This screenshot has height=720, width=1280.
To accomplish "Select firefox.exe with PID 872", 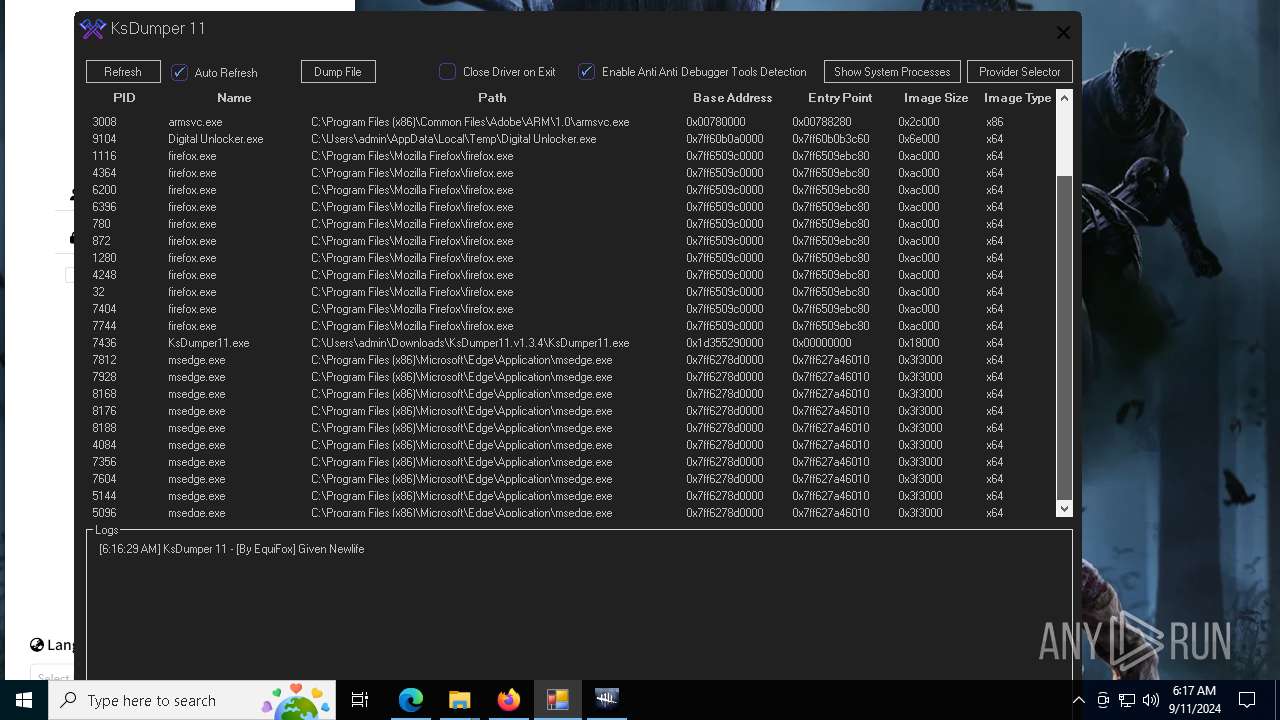I will point(570,241).
